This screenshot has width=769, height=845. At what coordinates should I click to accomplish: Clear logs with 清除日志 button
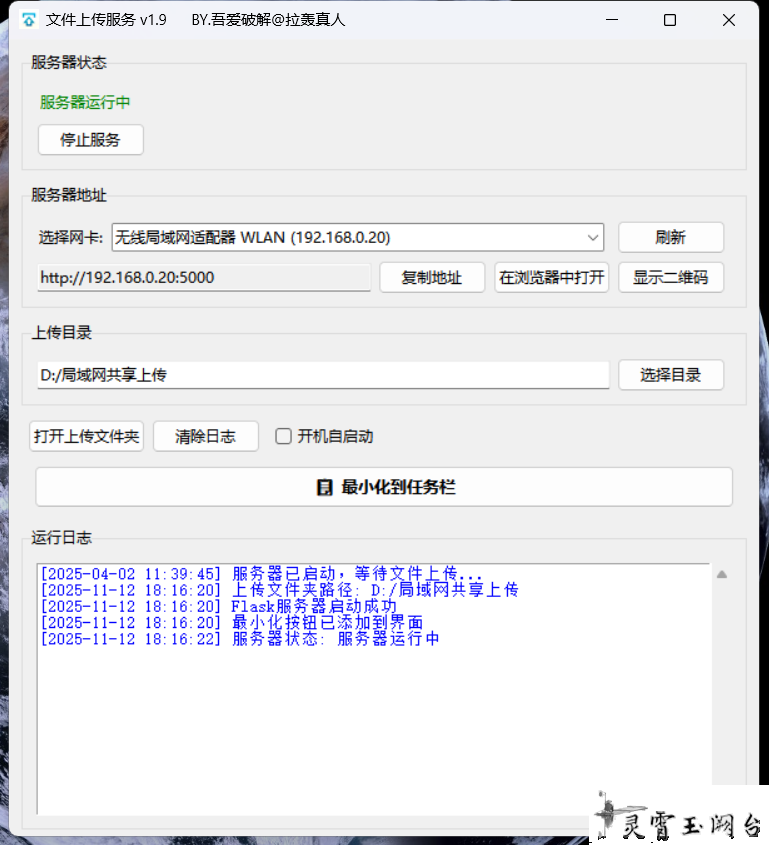[205, 436]
